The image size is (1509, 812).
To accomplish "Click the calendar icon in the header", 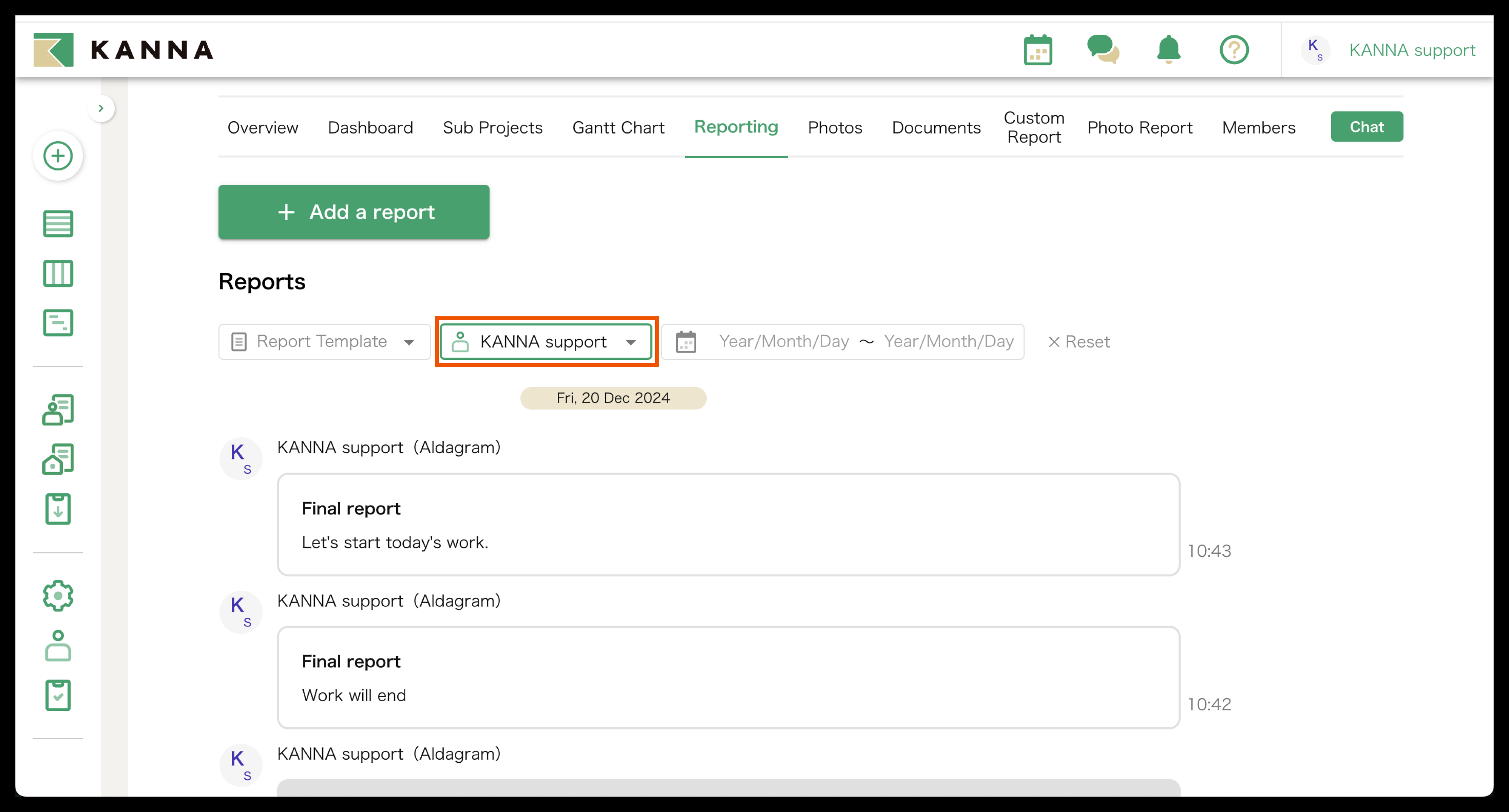I will point(1037,50).
